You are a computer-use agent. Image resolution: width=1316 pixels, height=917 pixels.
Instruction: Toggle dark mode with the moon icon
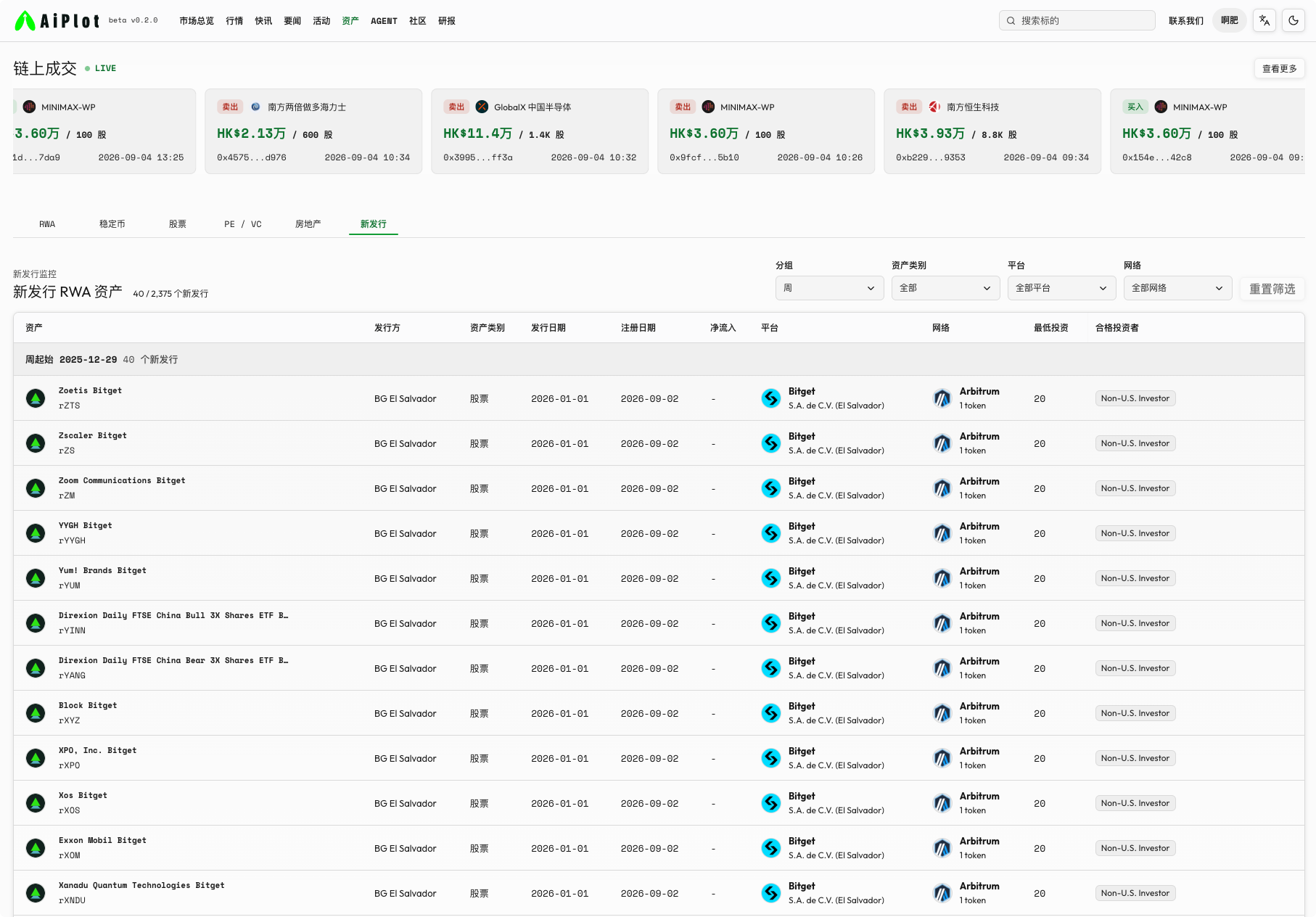1294,20
